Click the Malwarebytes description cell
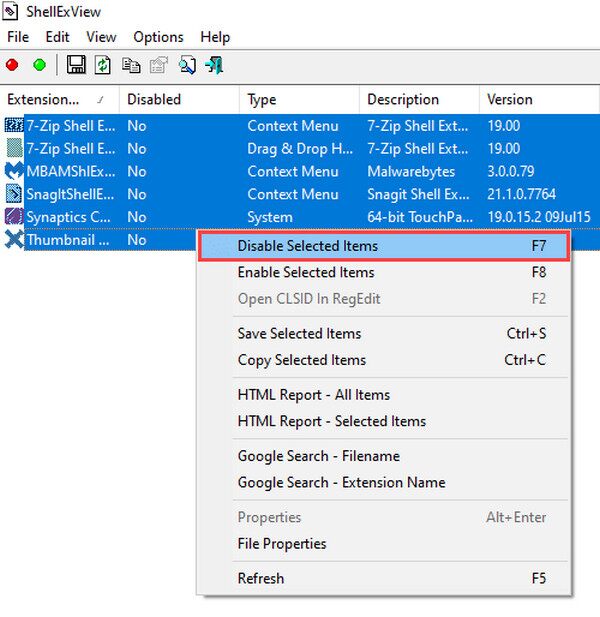600x617 pixels. tap(411, 171)
